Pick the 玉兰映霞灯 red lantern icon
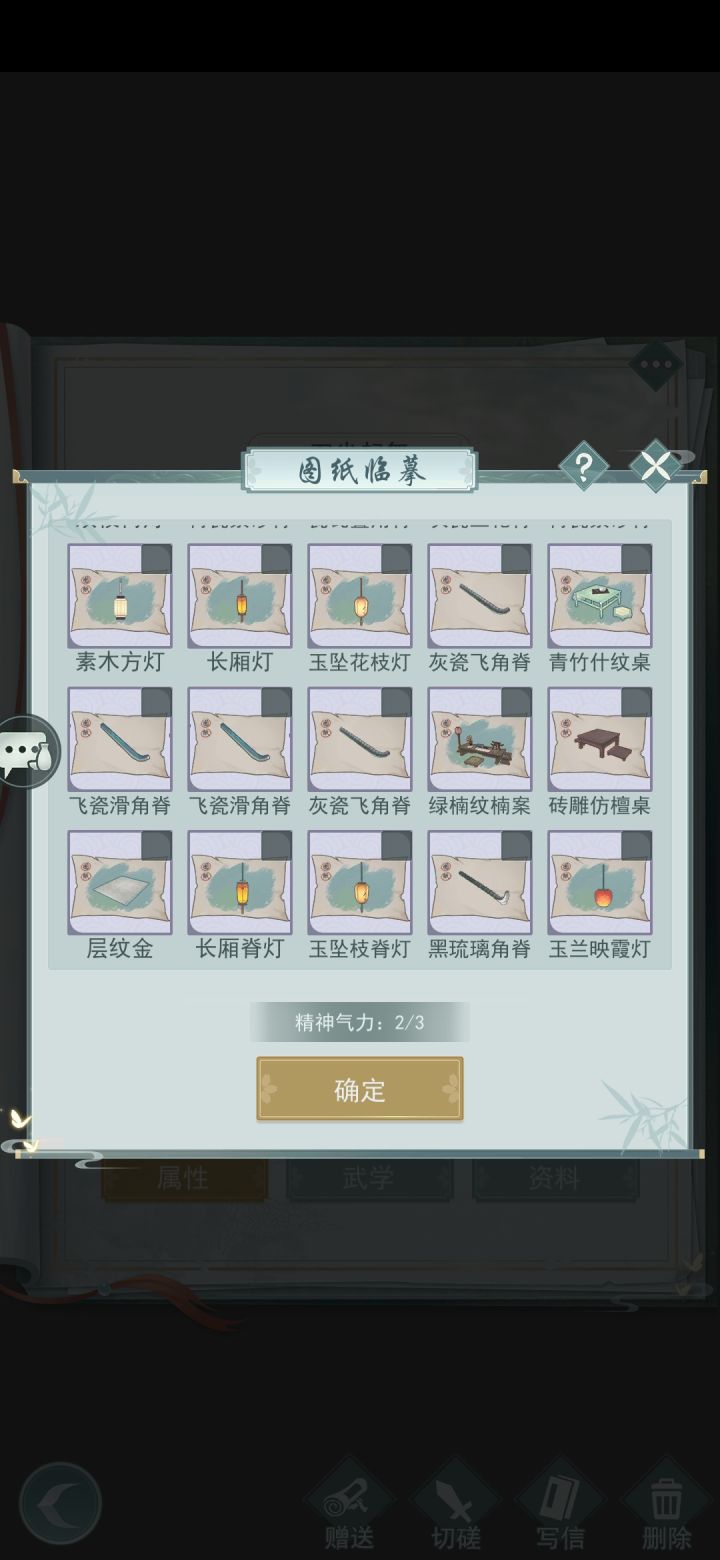The height and width of the screenshot is (1560, 720). point(600,882)
